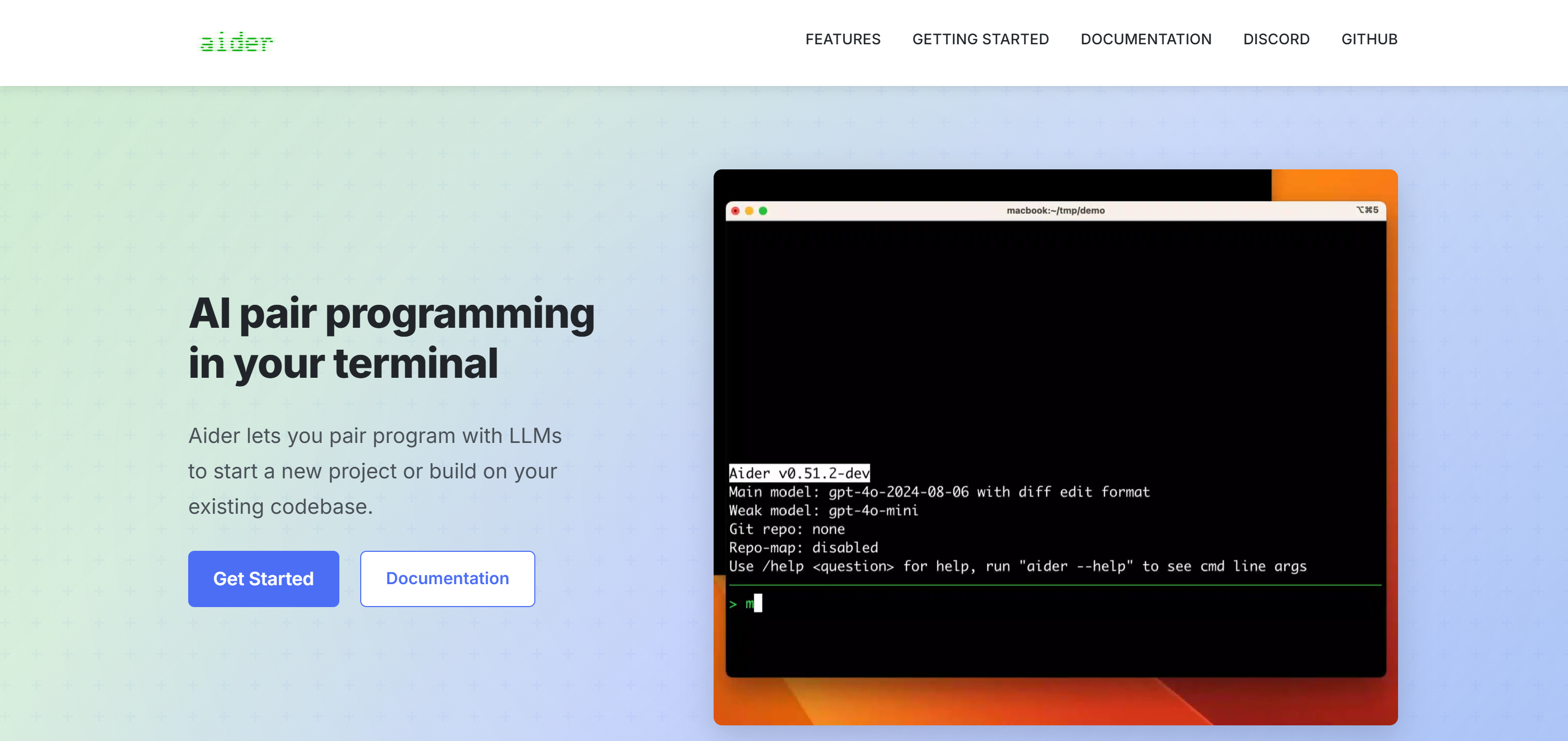
Task: Click the ⌥⌘5 shortcut indicator
Action: (x=1366, y=210)
